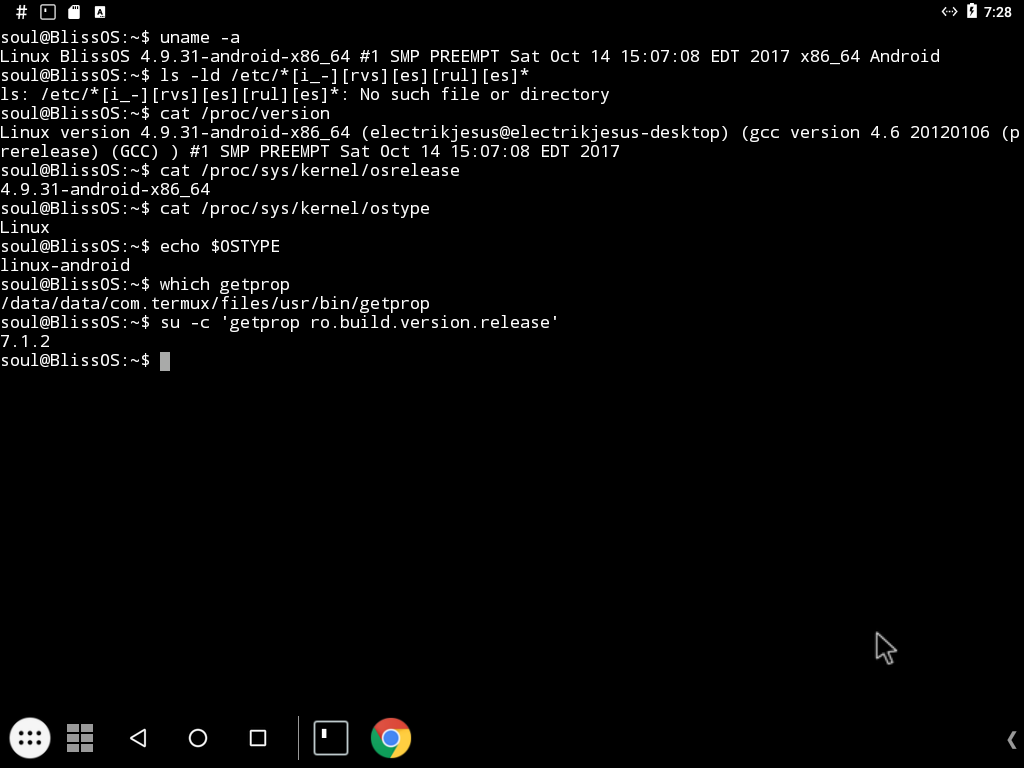Click the '7.1.2' version output
Viewport: 1024px width, 768px height.
click(25, 342)
